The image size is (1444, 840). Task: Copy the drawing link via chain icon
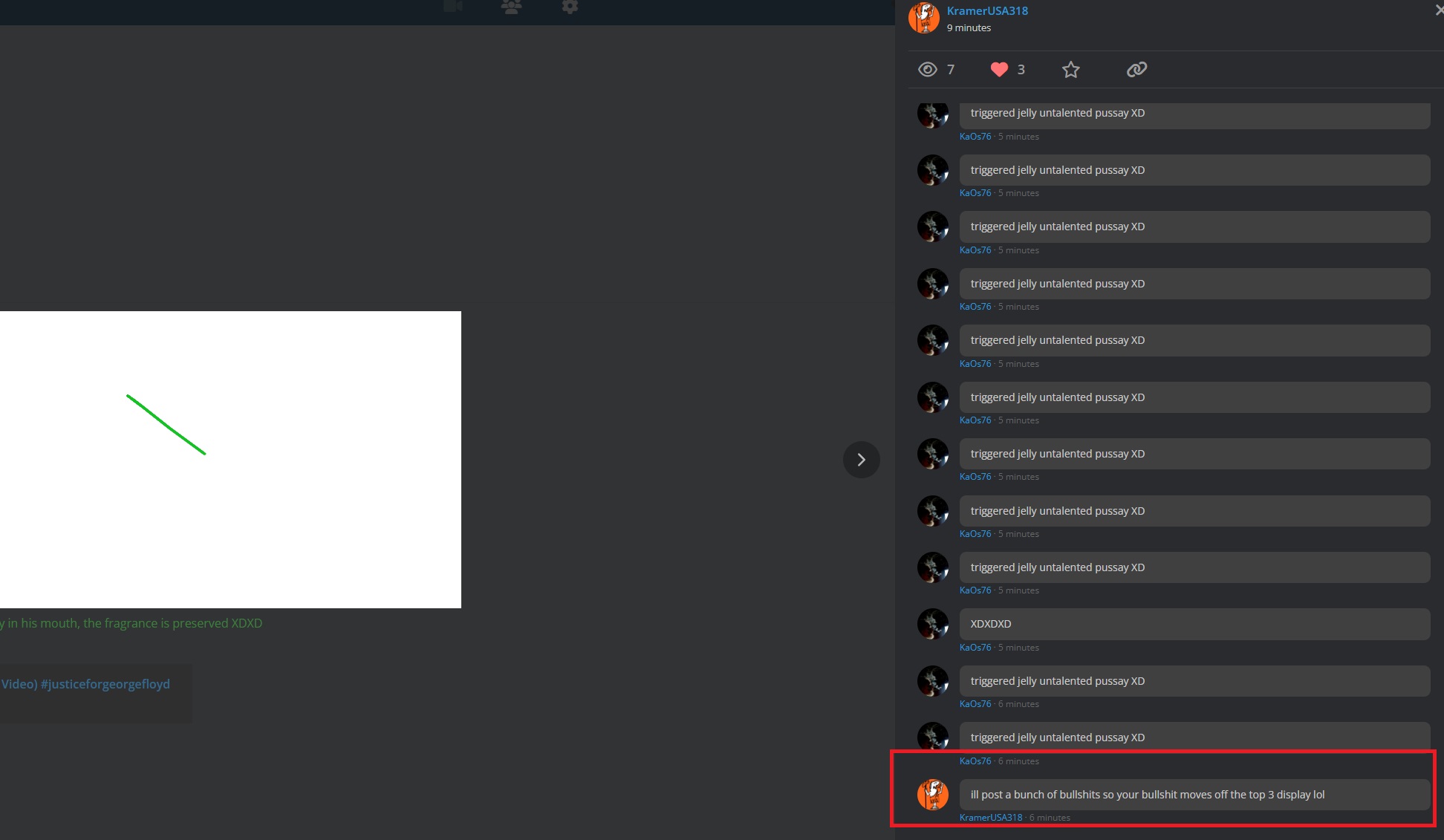(x=1136, y=70)
